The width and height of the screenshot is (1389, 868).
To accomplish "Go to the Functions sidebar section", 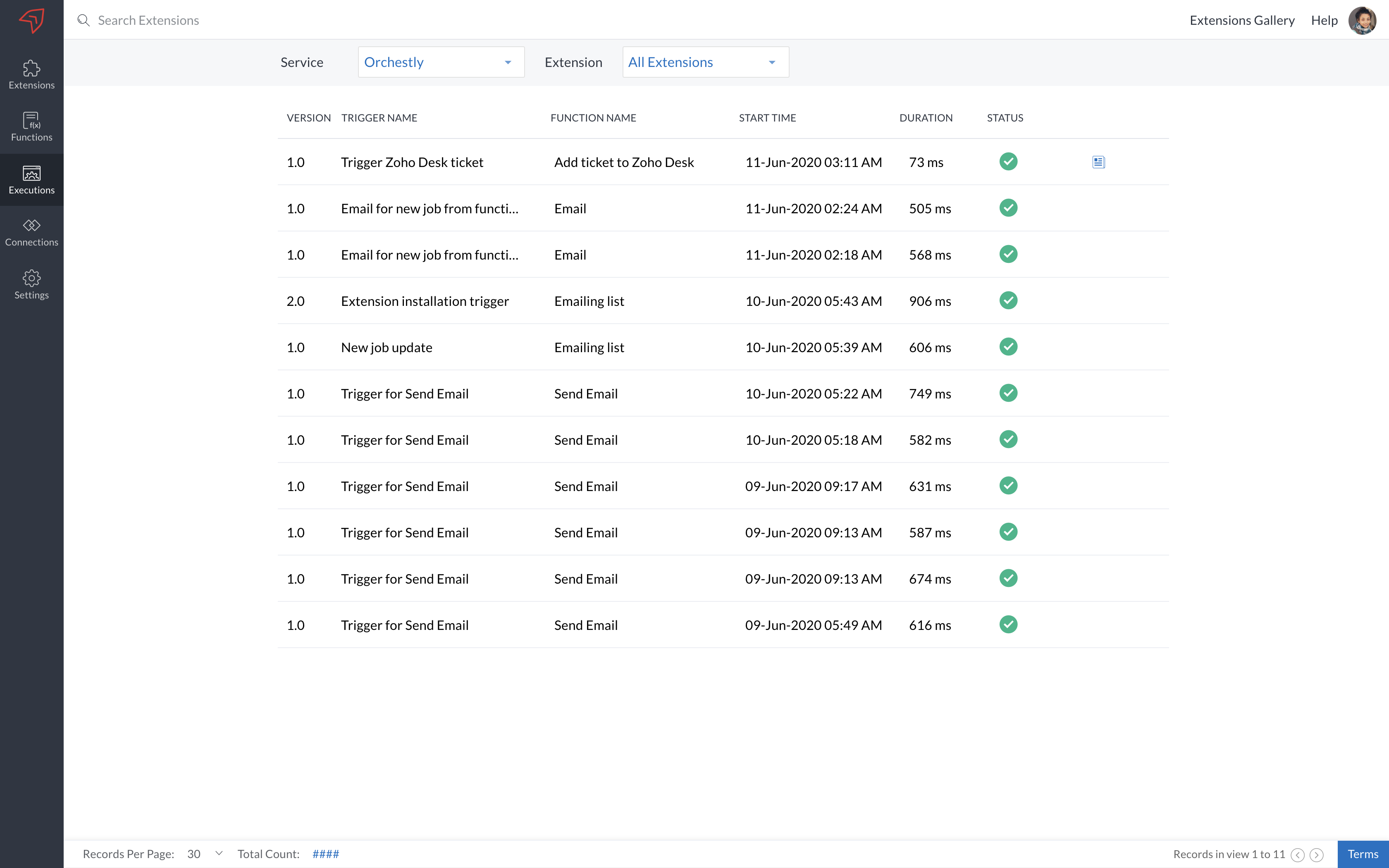I will [31, 127].
